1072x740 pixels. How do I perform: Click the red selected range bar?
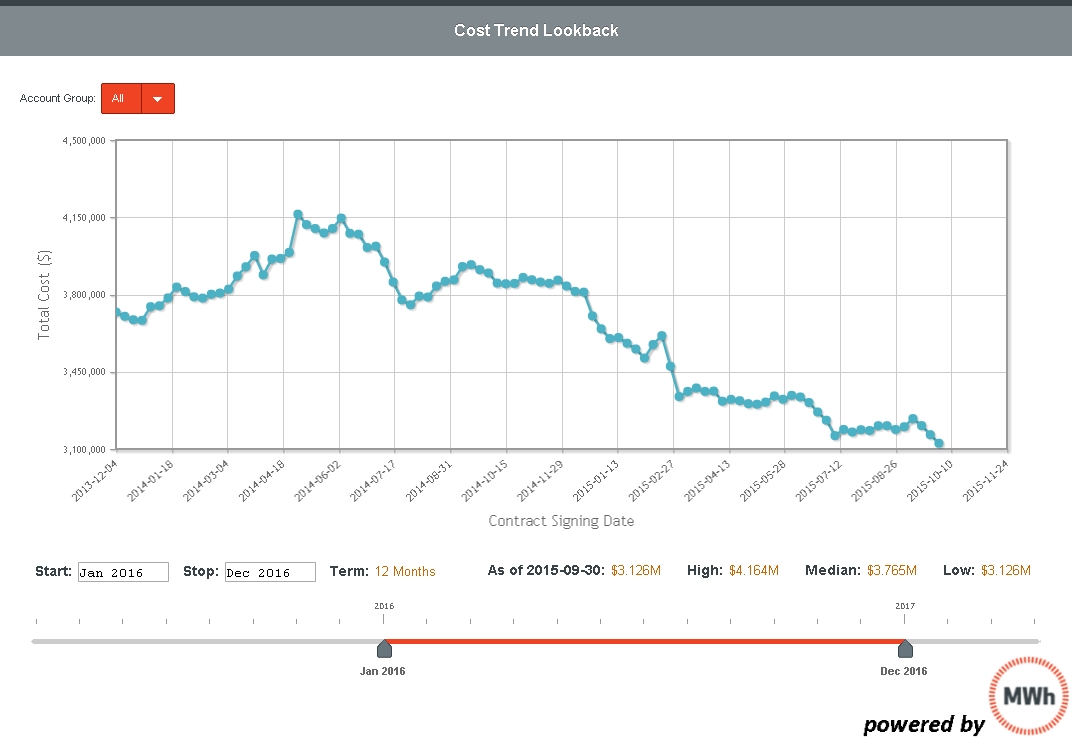(644, 641)
